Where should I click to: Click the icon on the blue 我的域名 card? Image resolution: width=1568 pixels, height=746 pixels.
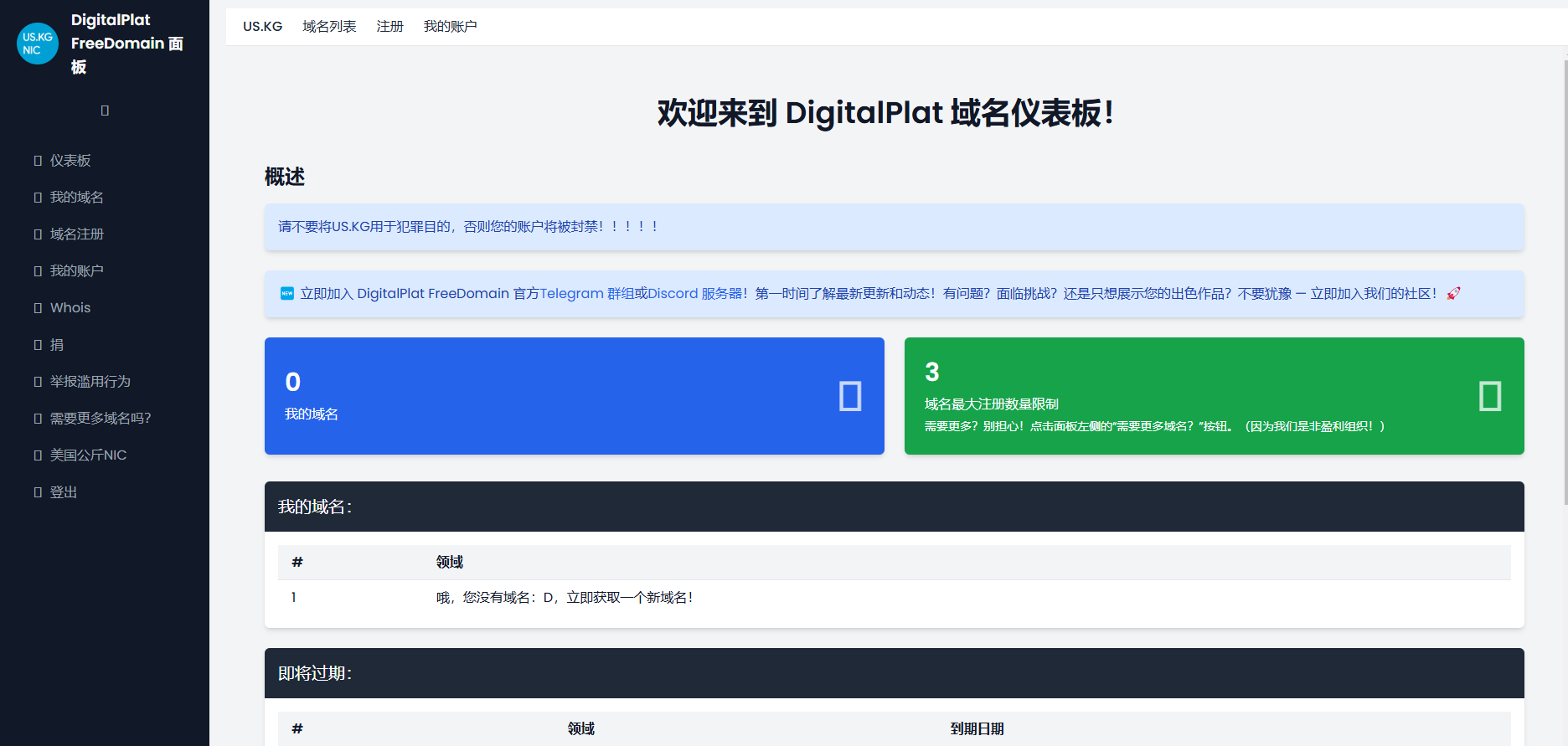(x=850, y=396)
